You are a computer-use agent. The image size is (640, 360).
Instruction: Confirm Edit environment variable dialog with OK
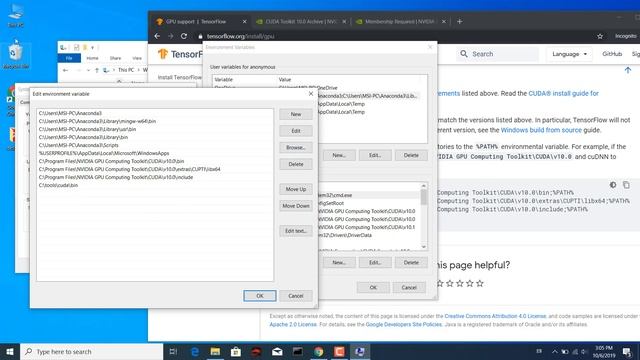(260, 296)
